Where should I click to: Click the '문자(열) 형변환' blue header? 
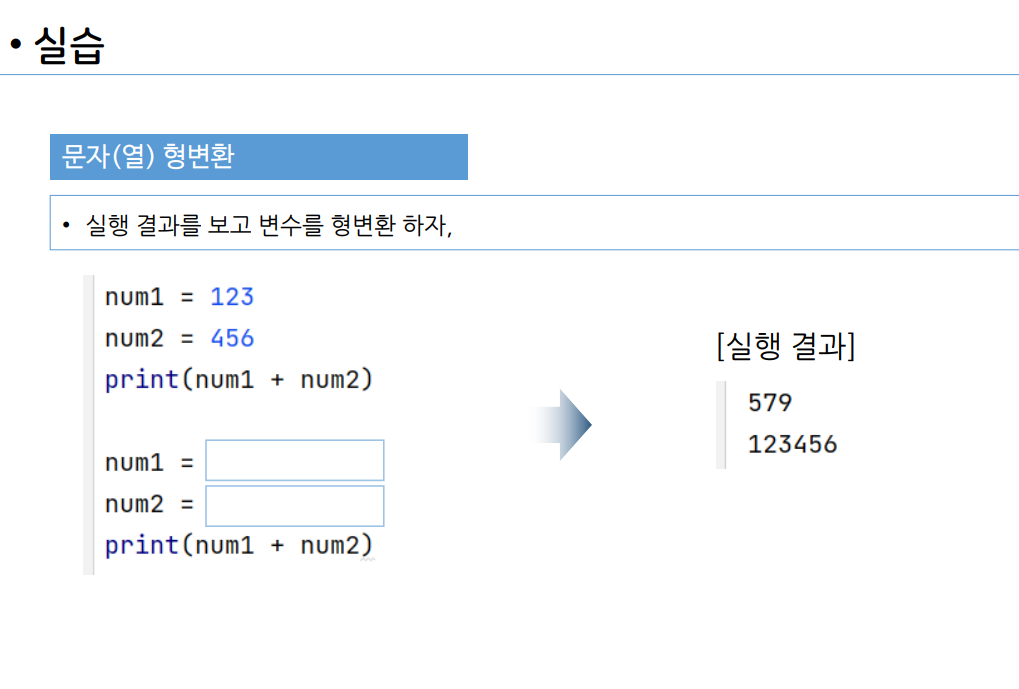[x=259, y=157]
